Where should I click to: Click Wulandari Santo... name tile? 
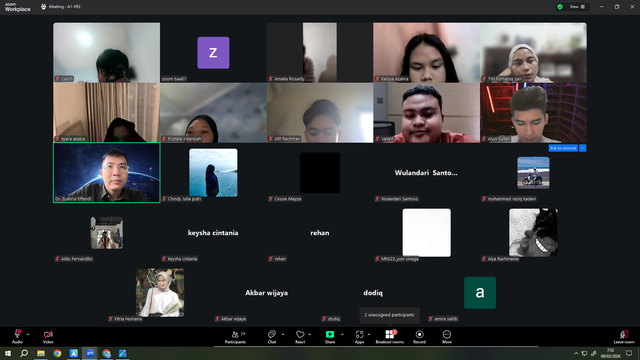426,173
